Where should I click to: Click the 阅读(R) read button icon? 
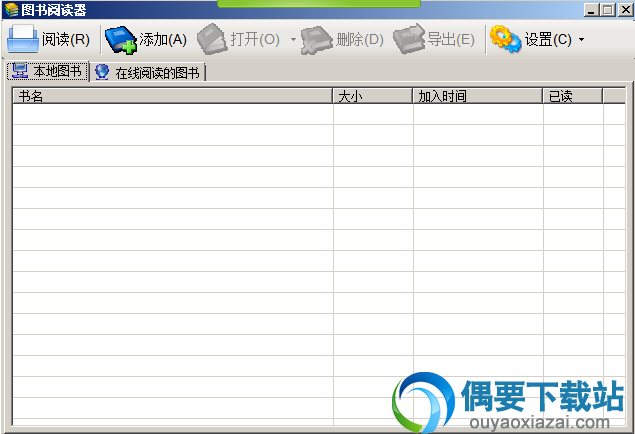click(x=22, y=39)
